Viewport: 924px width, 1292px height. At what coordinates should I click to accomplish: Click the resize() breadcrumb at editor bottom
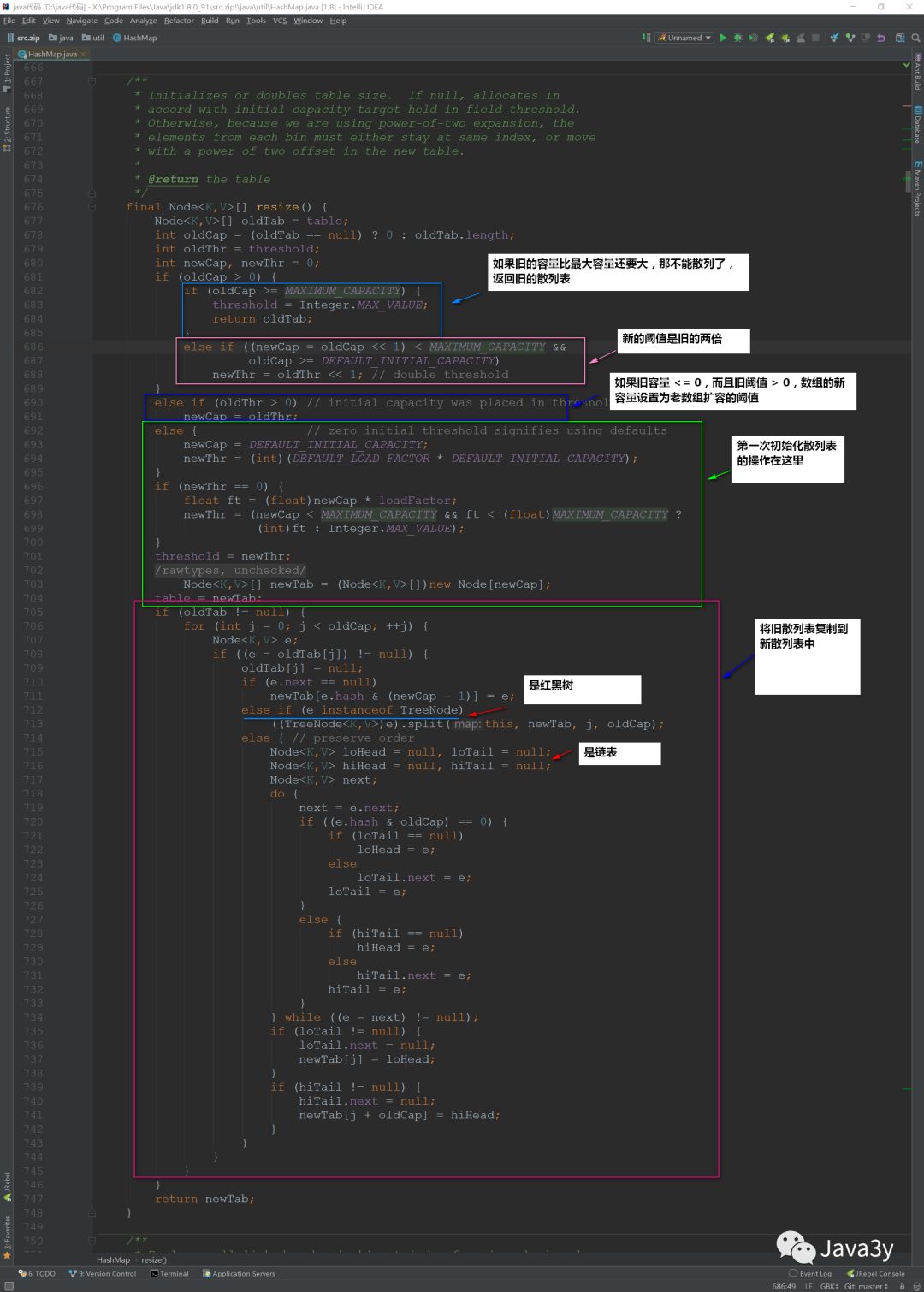tap(154, 1260)
